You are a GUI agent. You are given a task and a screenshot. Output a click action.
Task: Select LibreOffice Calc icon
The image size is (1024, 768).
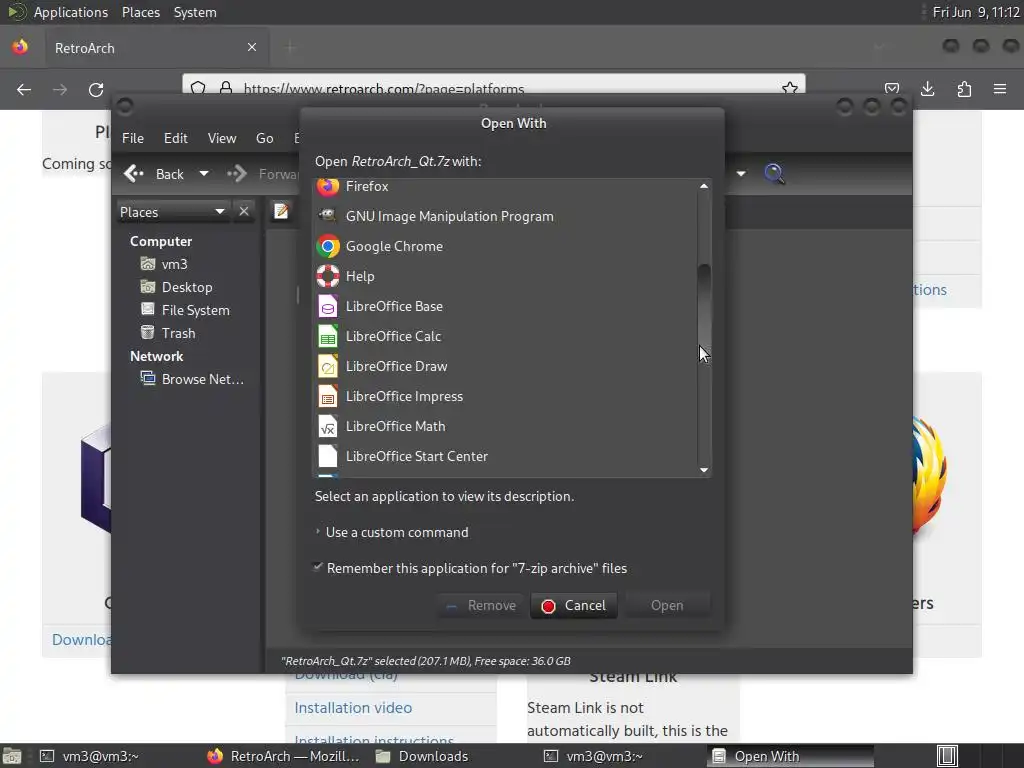(x=328, y=336)
